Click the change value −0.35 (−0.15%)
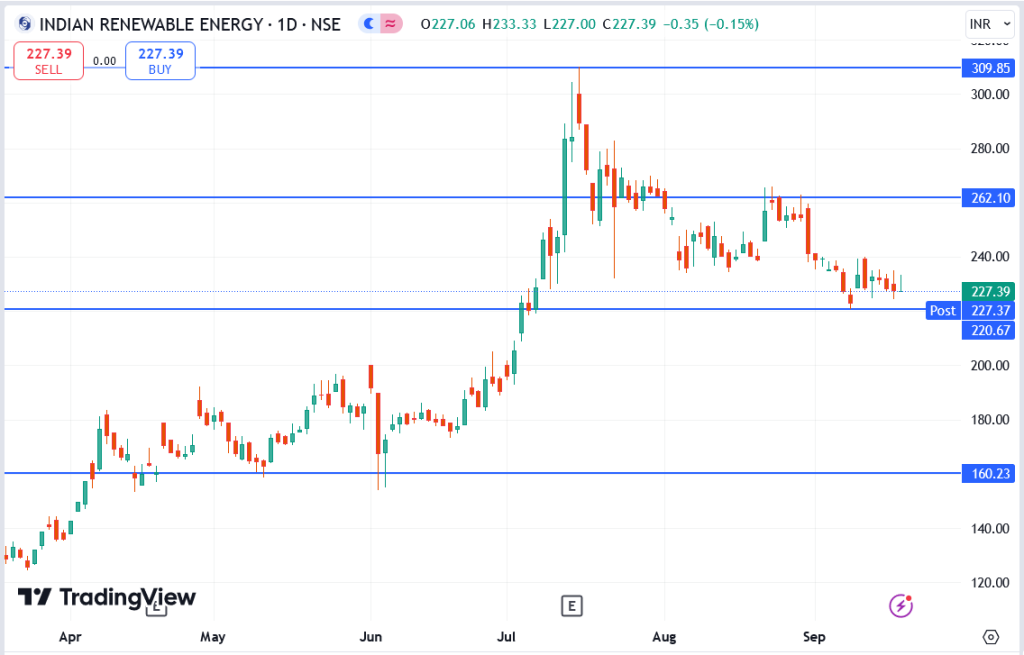This screenshot has width=1024, height=655. [x=711, y=25]
